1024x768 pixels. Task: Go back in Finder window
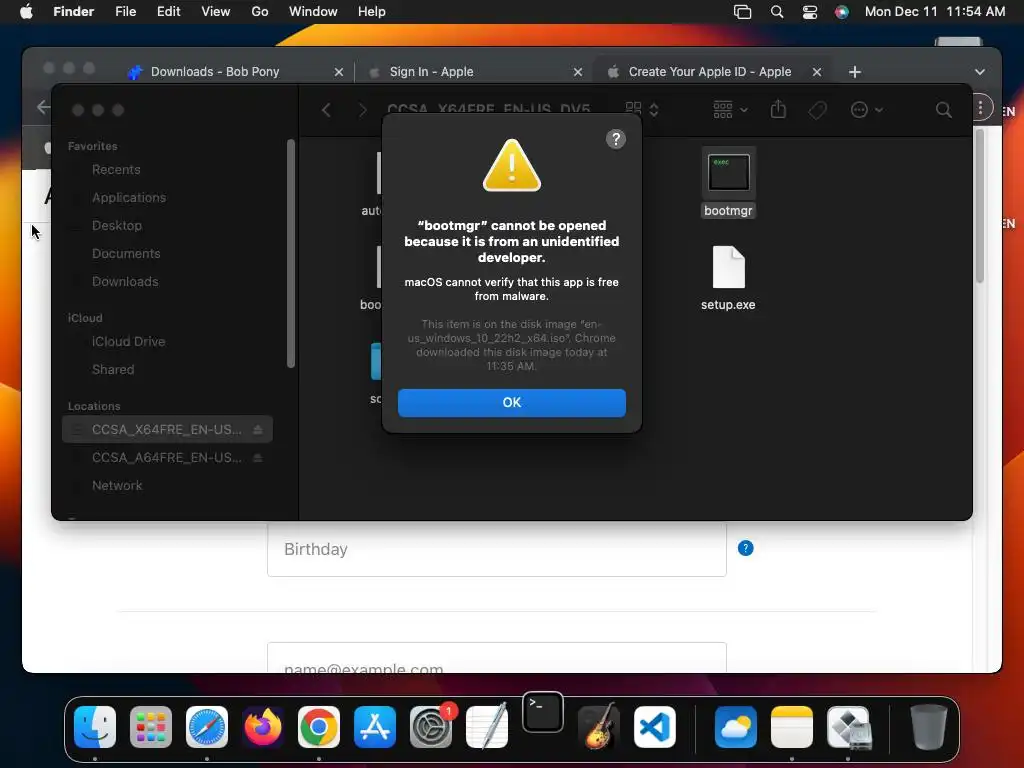point(327,110)
